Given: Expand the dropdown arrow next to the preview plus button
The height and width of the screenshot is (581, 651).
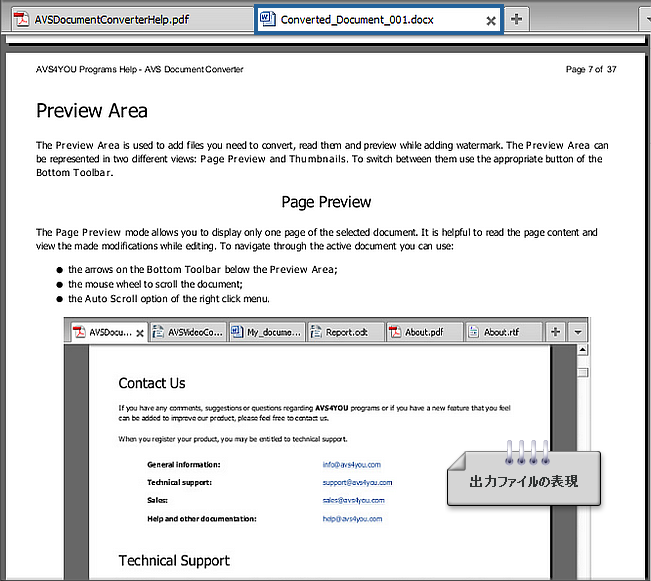Looking at the screenshot, I should coord(578,332).
